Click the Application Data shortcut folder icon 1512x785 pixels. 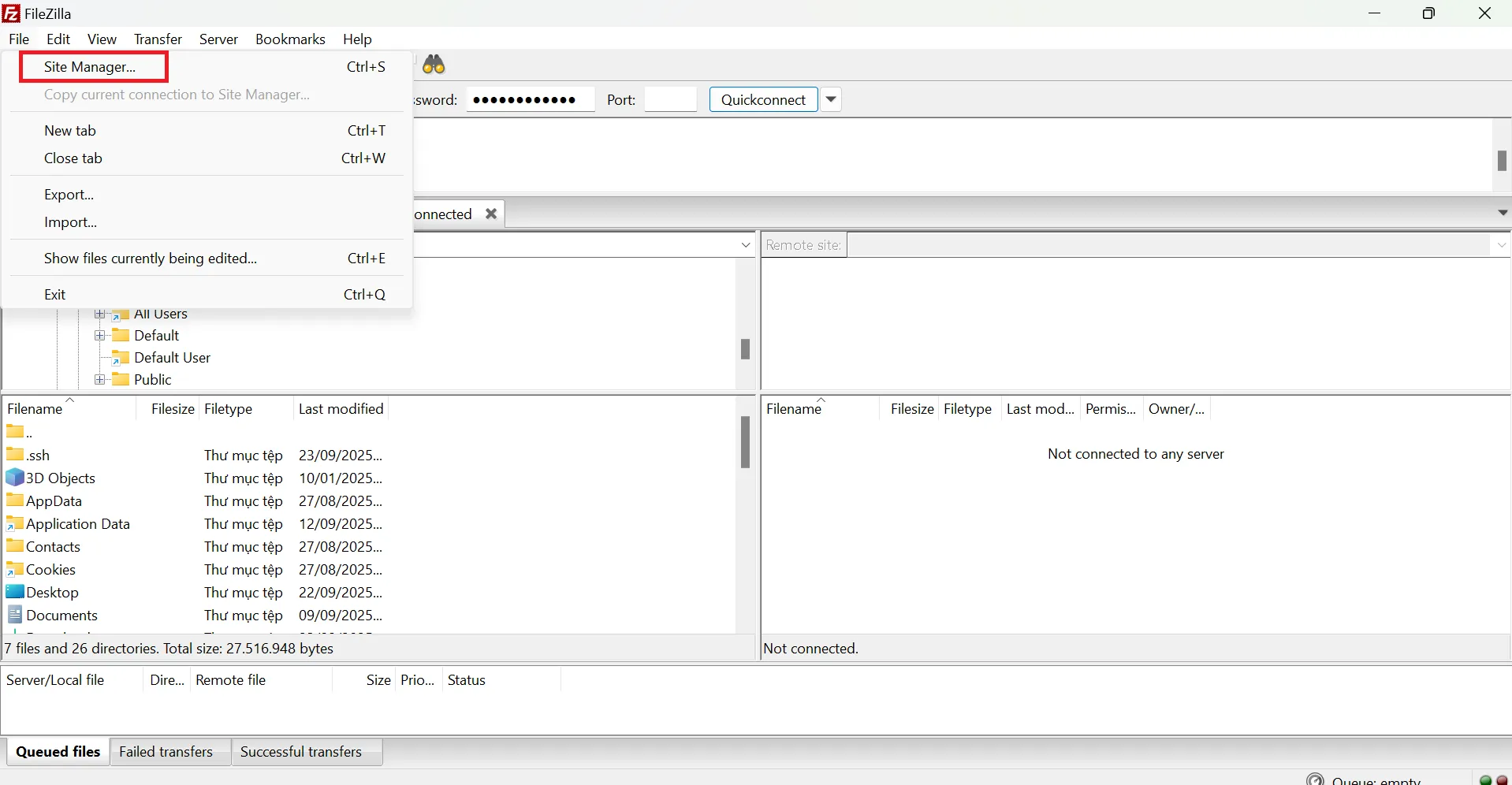click(x=15, y=523)
